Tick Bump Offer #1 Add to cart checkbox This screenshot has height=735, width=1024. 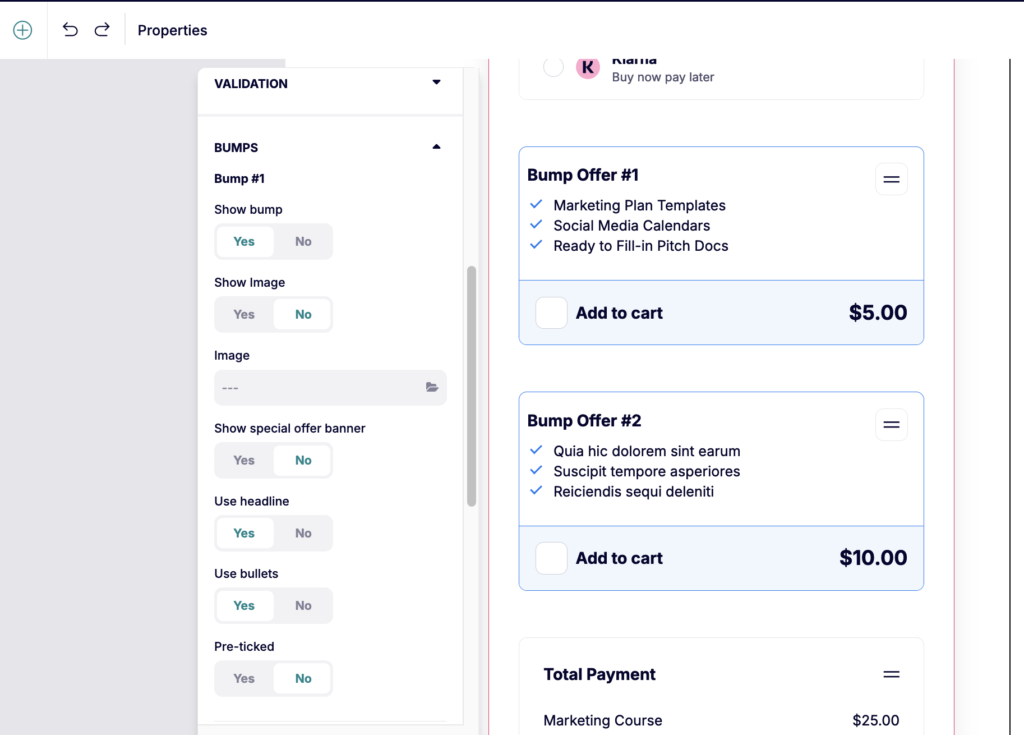(552, 313)
